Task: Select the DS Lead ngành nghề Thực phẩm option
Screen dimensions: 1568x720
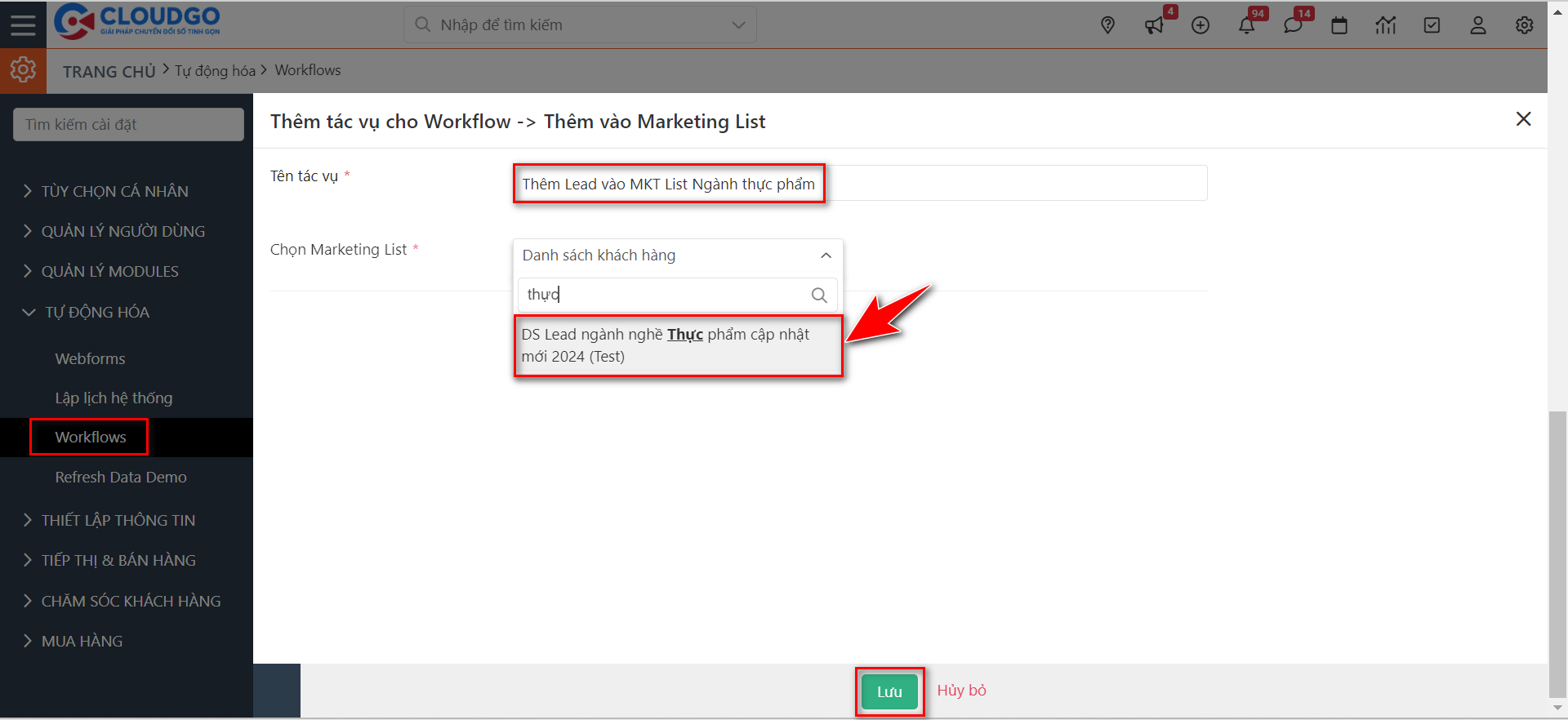Action: [677, 345]
